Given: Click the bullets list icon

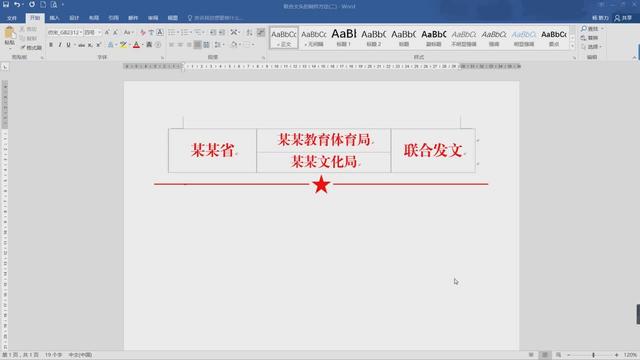Looking at the screenshot, I should [x=171, y=32].
